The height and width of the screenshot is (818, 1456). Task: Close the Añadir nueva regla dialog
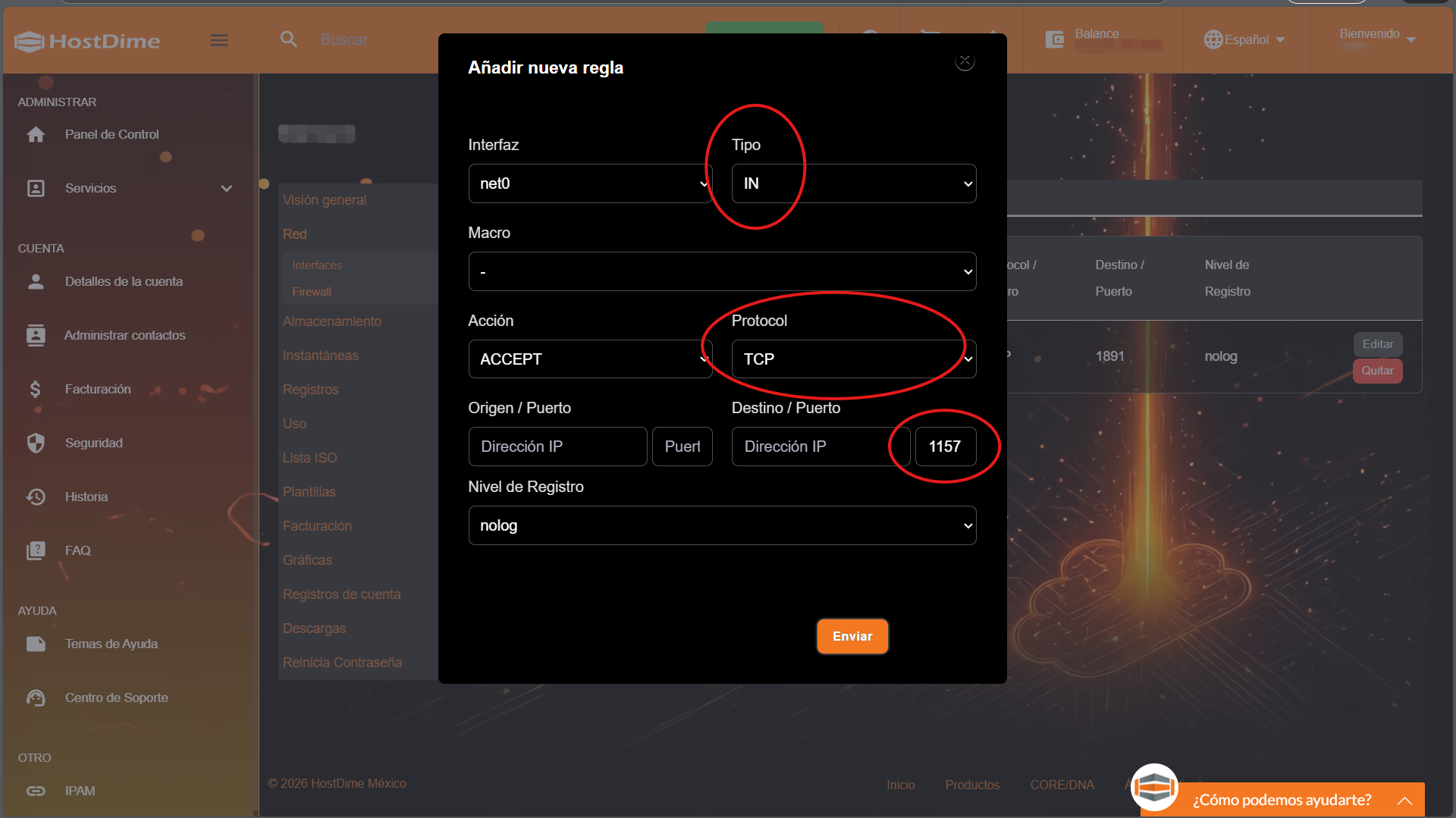coord(965,61)
